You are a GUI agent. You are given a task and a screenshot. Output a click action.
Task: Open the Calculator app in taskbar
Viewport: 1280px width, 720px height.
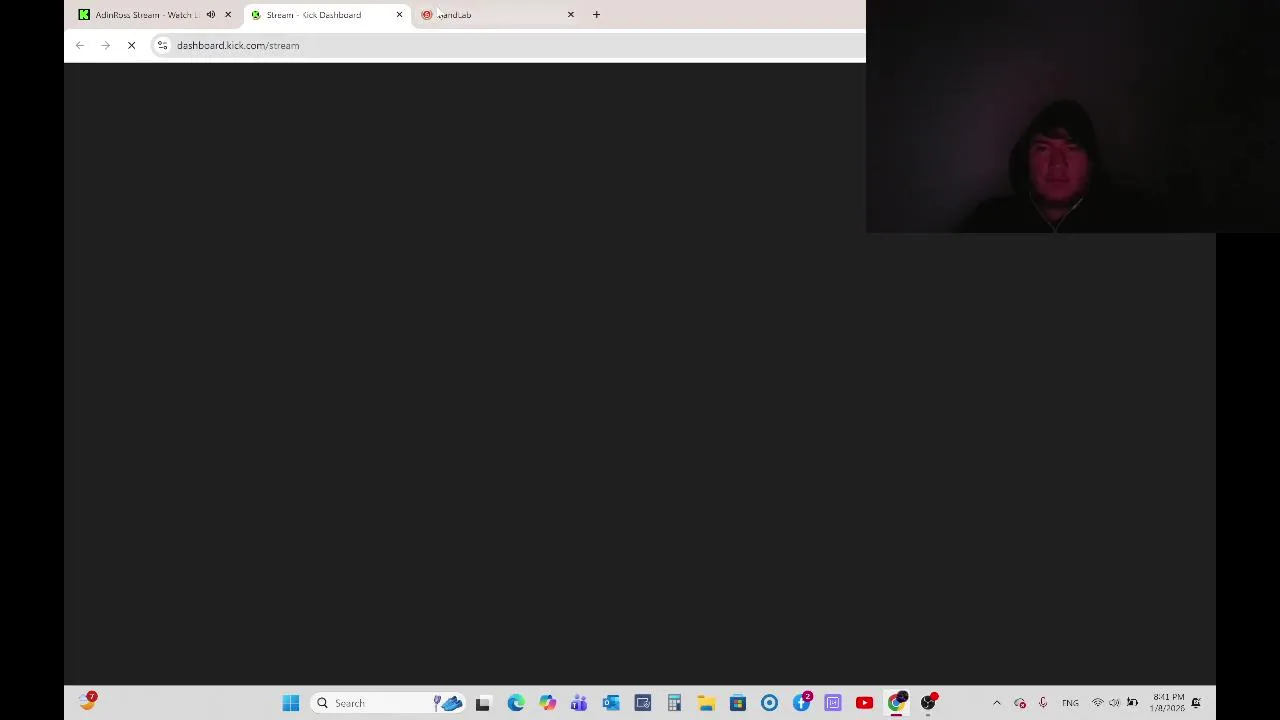click(x=674, y=703)
